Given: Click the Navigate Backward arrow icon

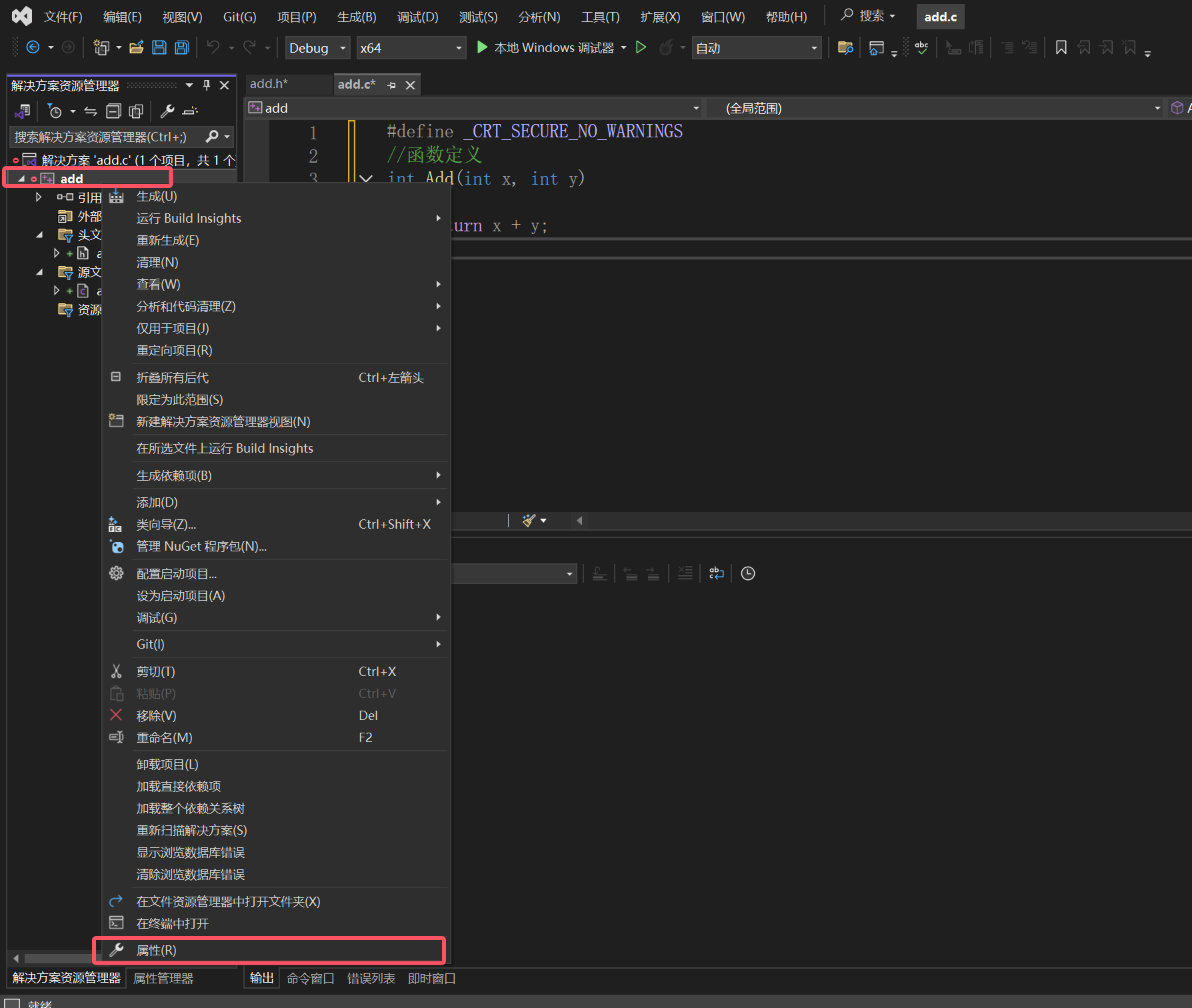Looking at the screenshot, I should click(33, 47).
